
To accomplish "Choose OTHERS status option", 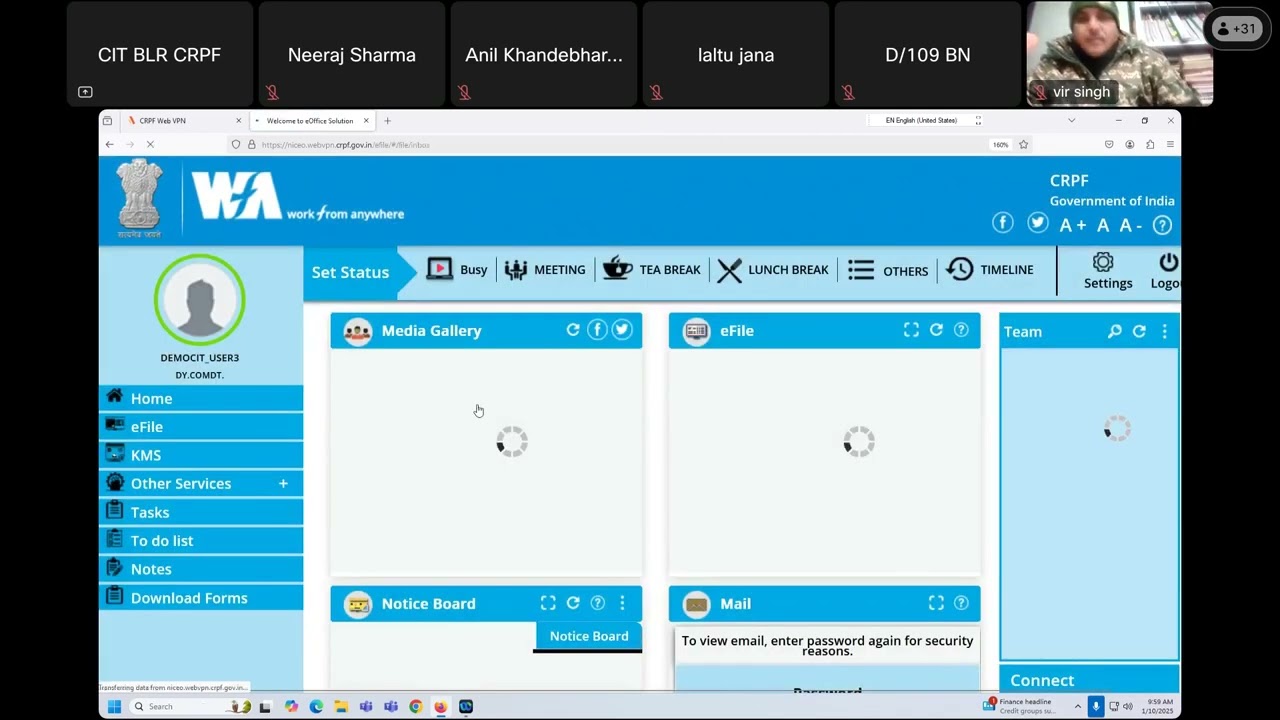I will coord(888,270).
